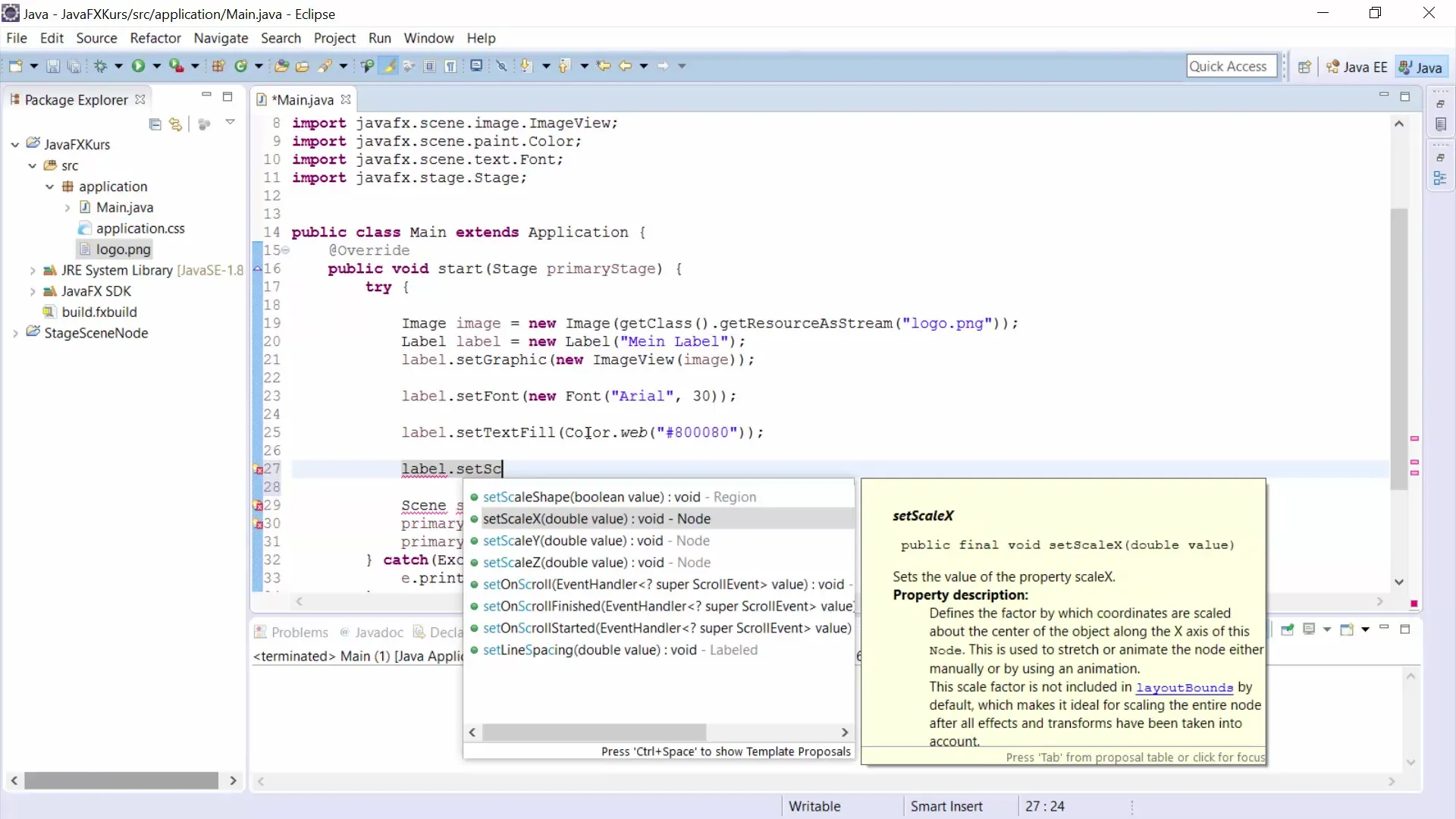
Task: Close the Main.java editor tab
Action: point(346,99)
